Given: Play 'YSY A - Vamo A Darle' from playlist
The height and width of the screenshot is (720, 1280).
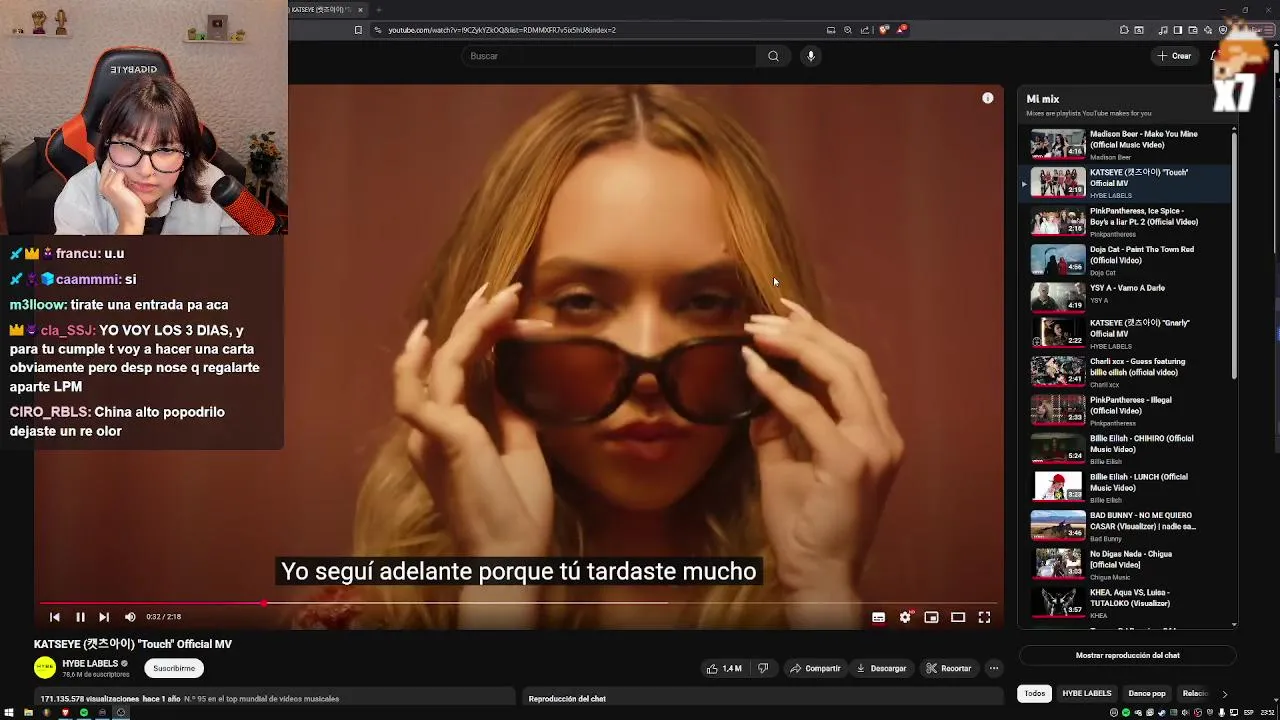Looking at the screenshot, I should click(1125, 298).
